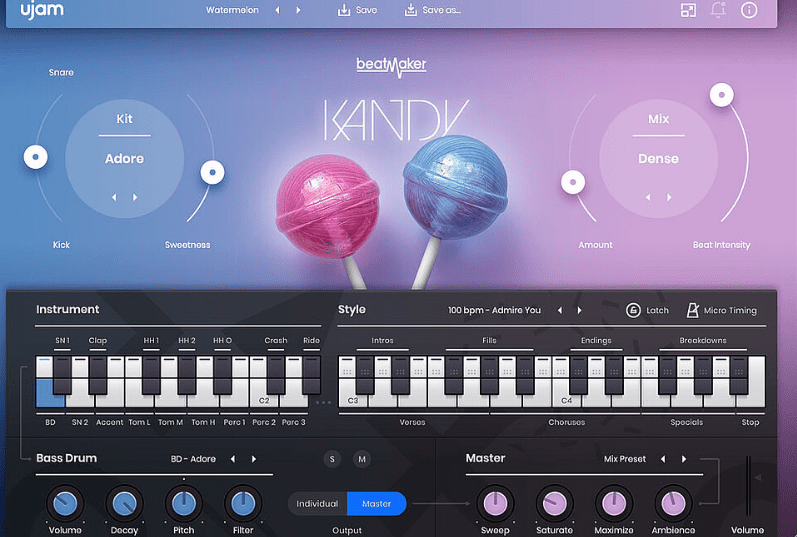Click the Amount slider handle
Screen dimensions: 797x537
[x=573, y=182]
